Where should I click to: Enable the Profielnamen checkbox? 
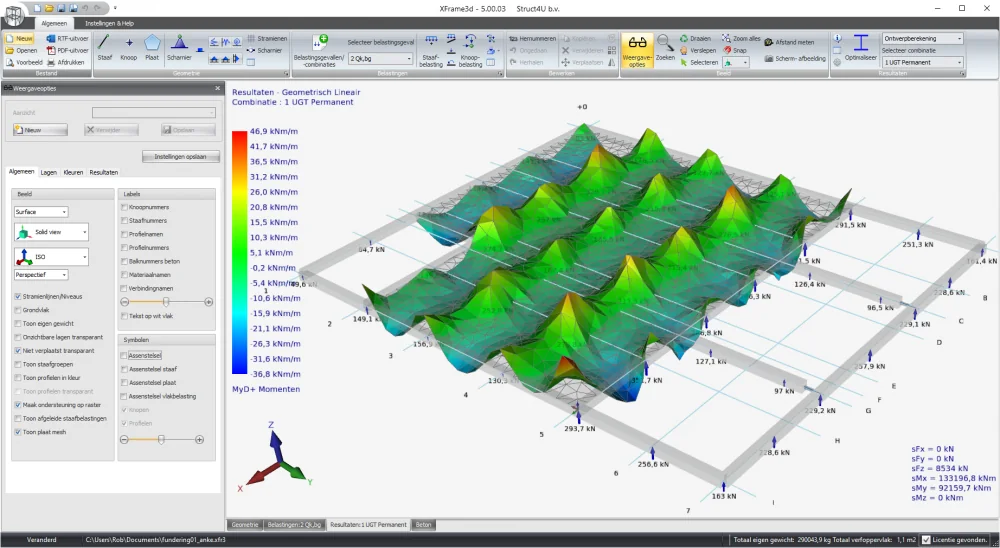pos(124,234)
